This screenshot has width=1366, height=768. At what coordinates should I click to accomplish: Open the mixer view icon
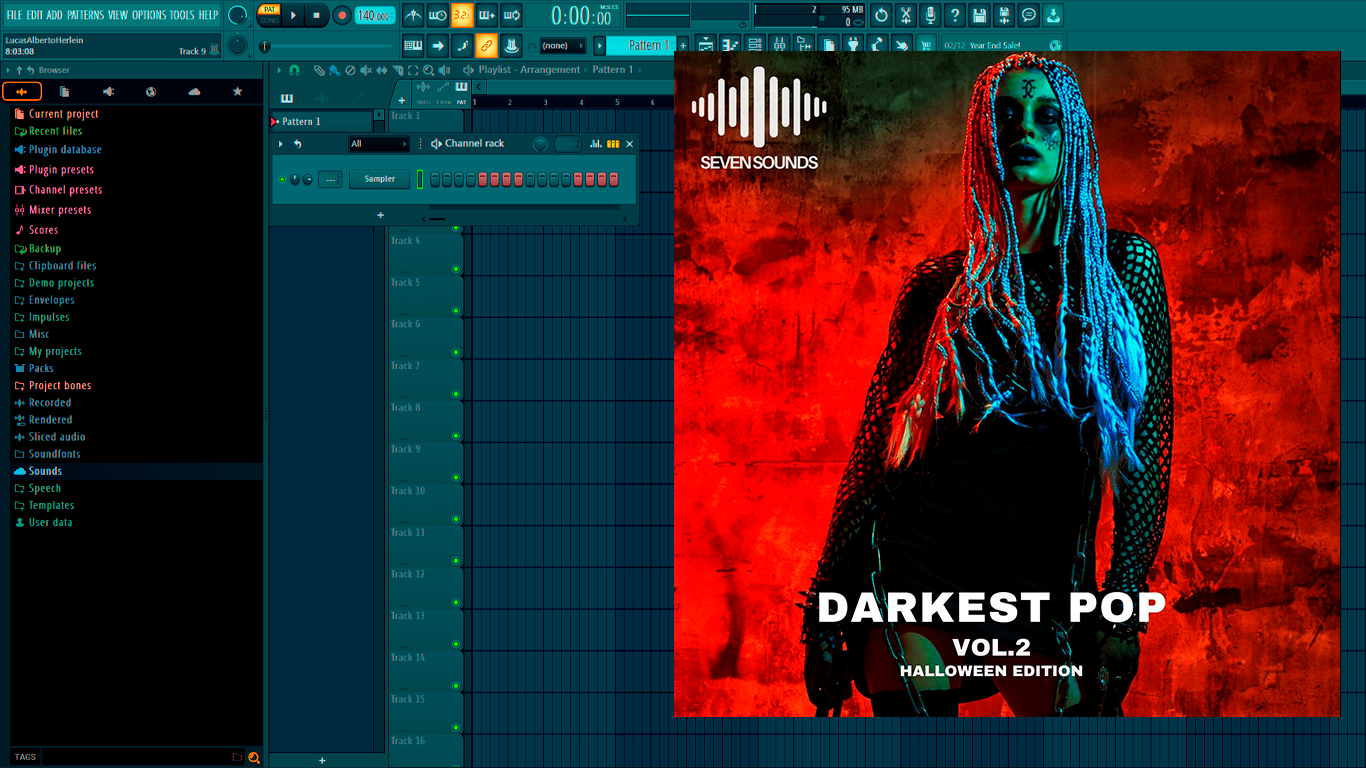pos(780,45)
